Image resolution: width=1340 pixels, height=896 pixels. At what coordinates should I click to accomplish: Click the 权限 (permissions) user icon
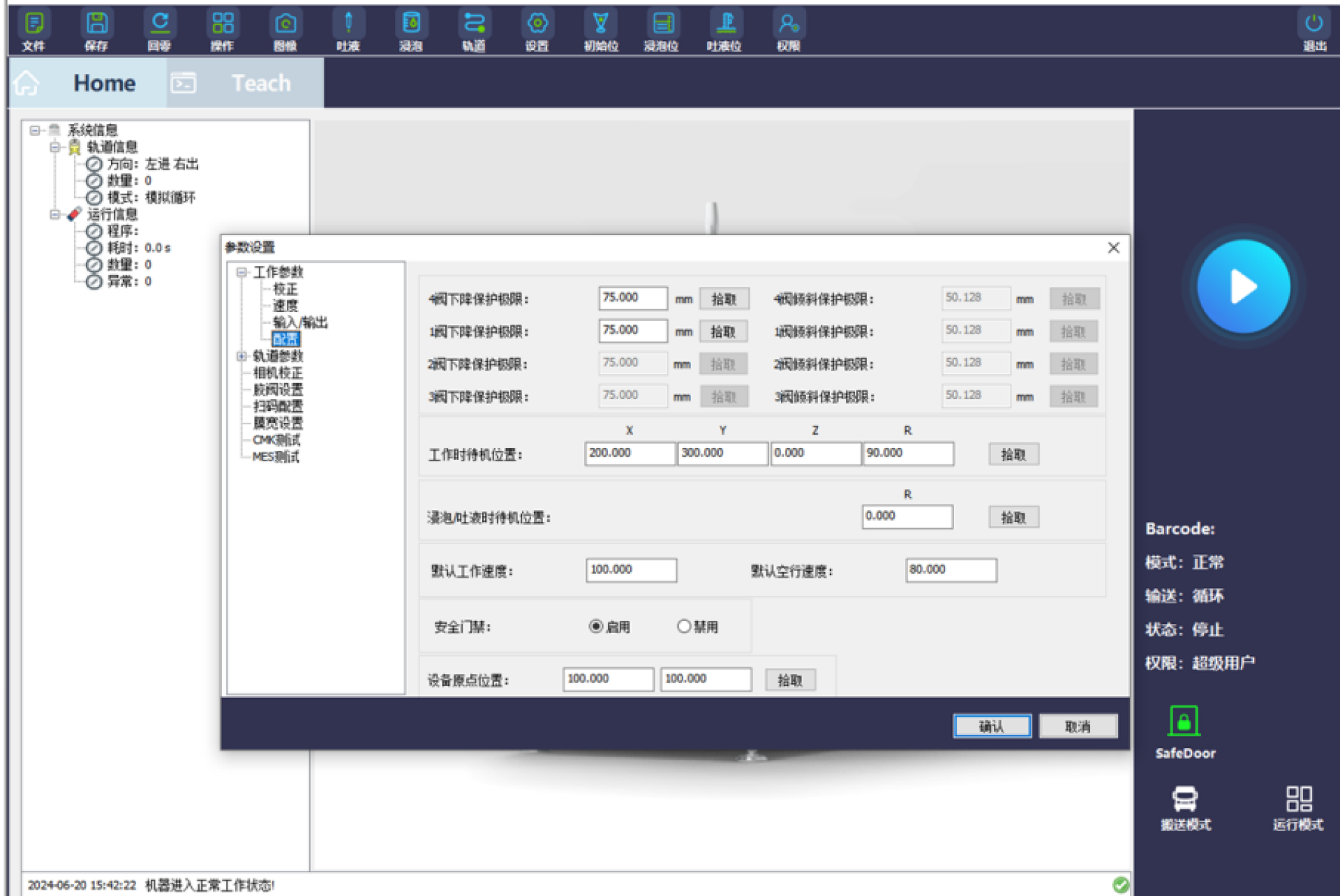tap(789, 24)
